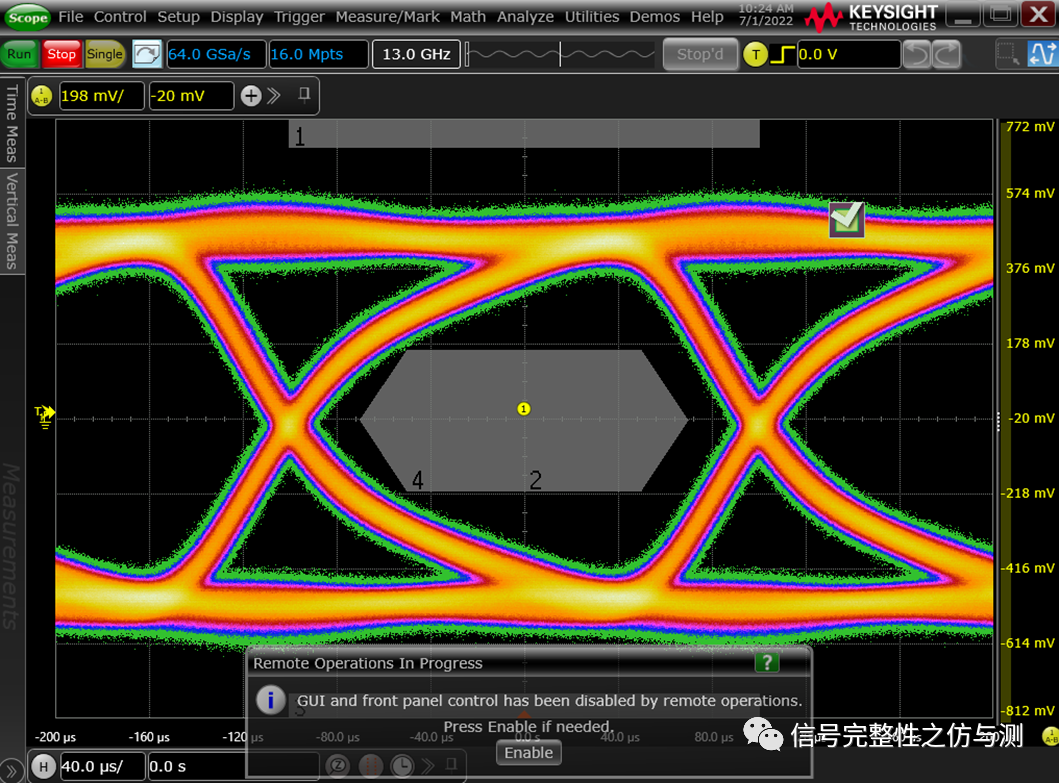Open the Utilities menu

pos(592,16)
